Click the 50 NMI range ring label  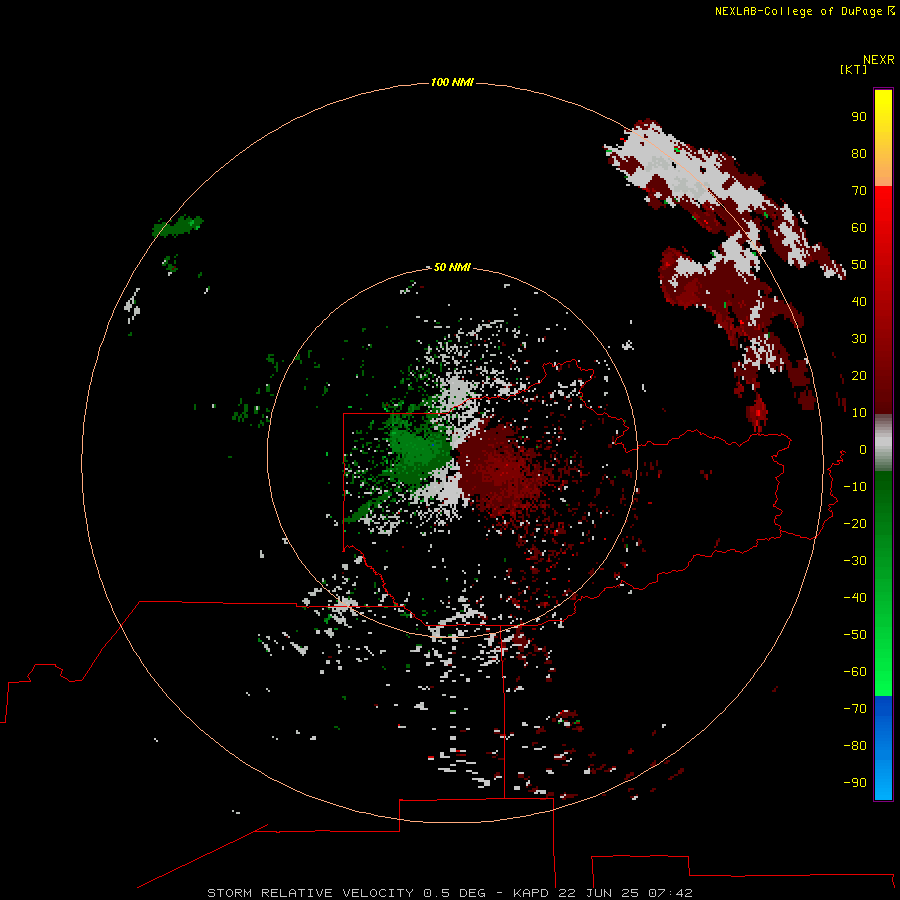pos(452,267)
